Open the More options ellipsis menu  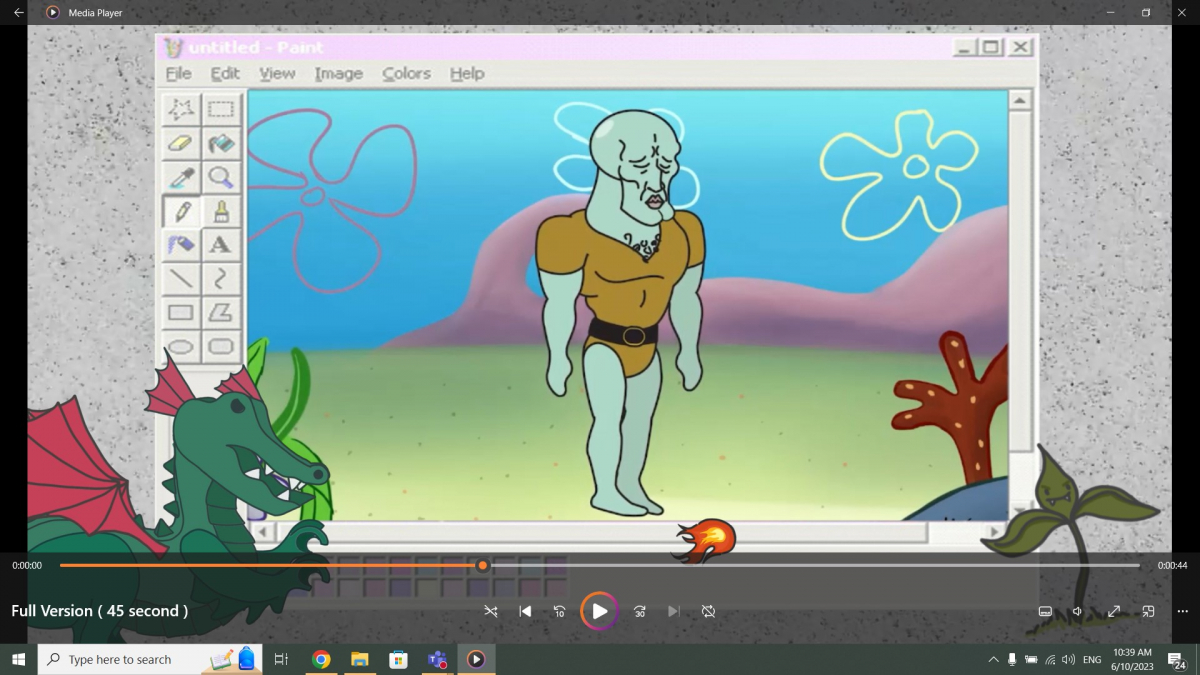pos(1182,611)
